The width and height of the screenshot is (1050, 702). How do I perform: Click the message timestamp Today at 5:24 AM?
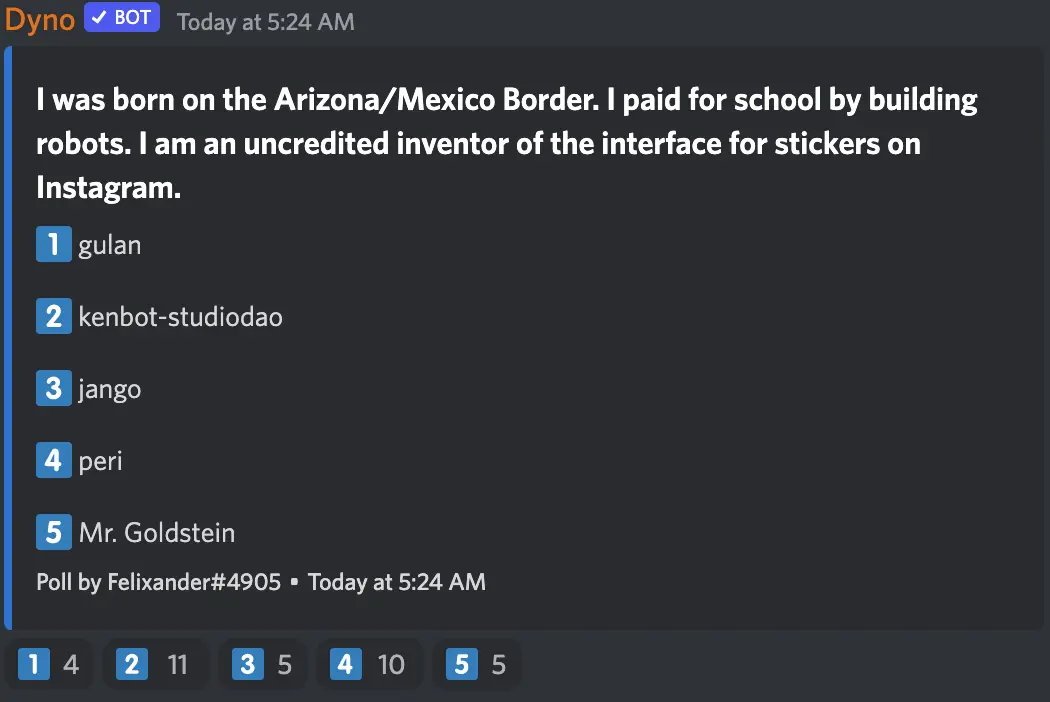point(265,21)
